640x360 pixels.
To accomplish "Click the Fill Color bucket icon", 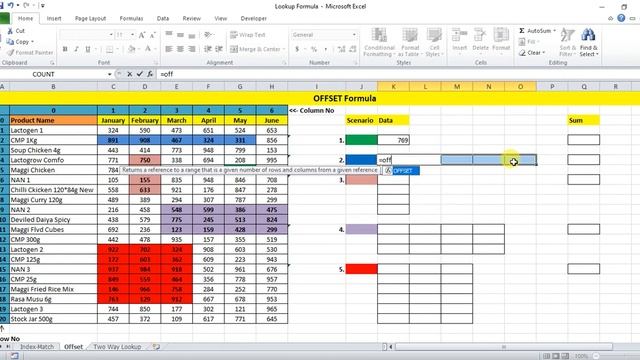I will (131, 49).
